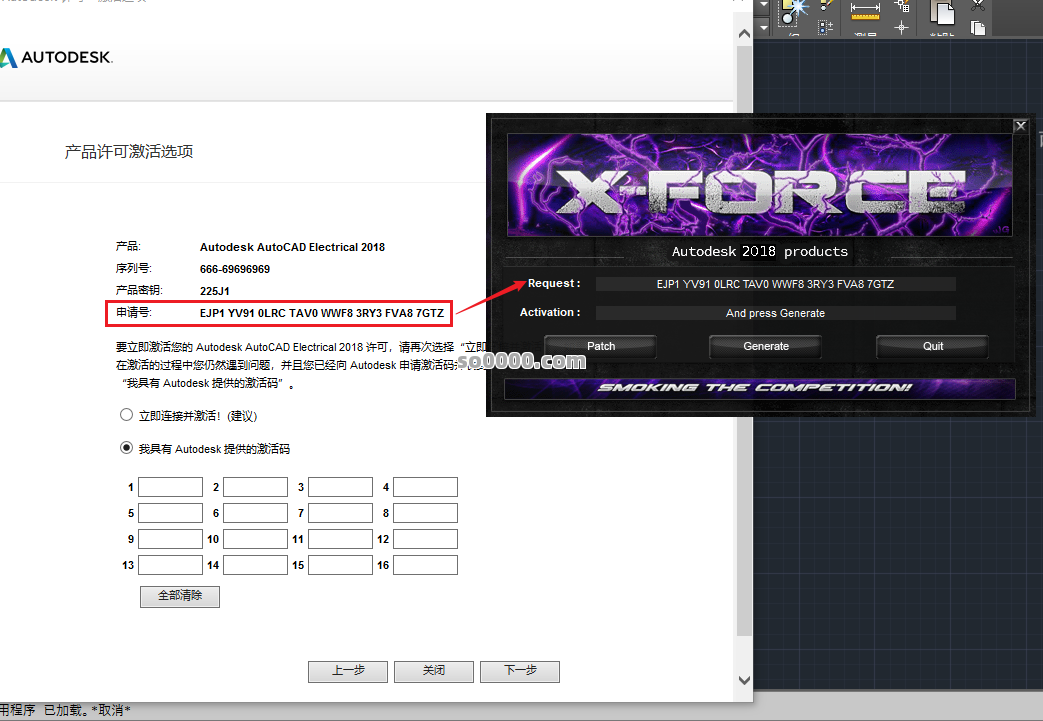Click activation code field 2
The image size is (1043, 721).
pos(255,487)
